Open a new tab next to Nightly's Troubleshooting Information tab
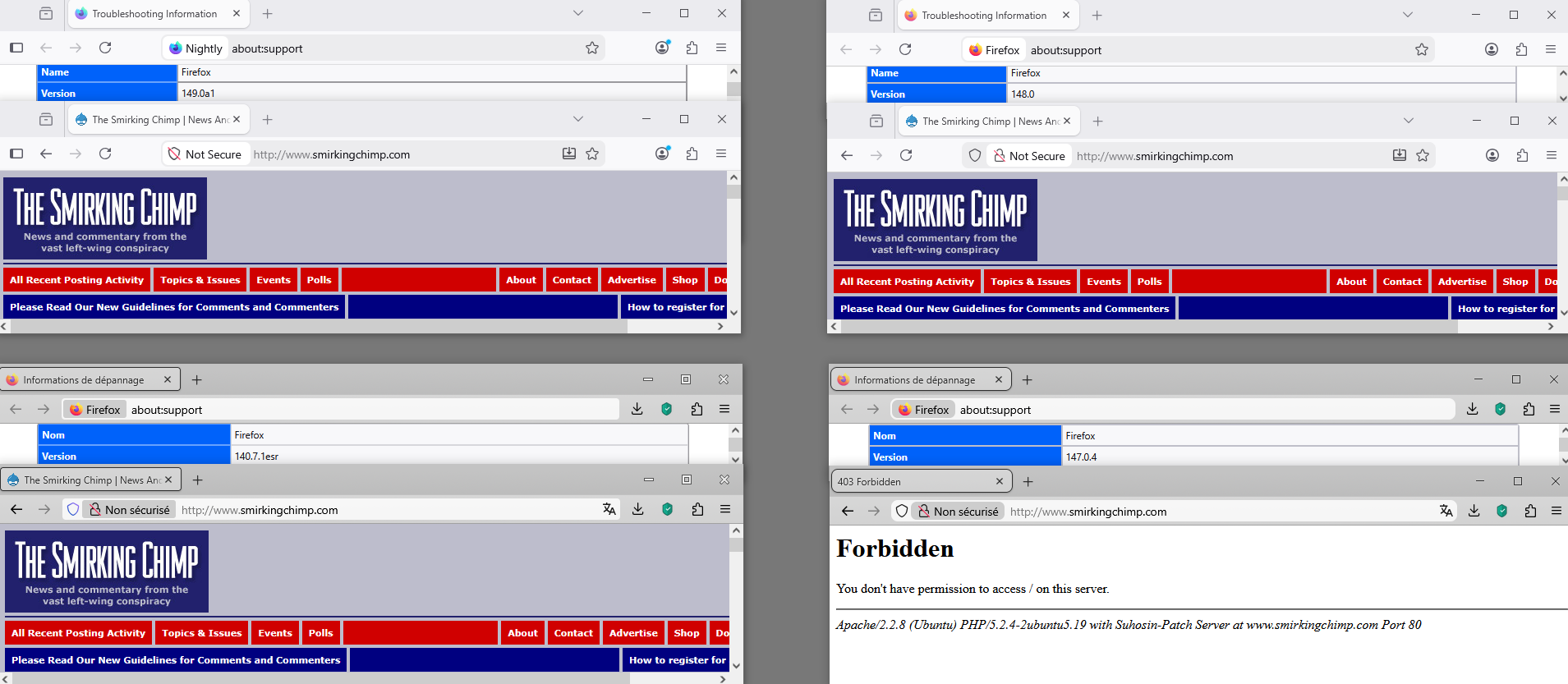Viewport: 1568px width, 684px height. 268,13
